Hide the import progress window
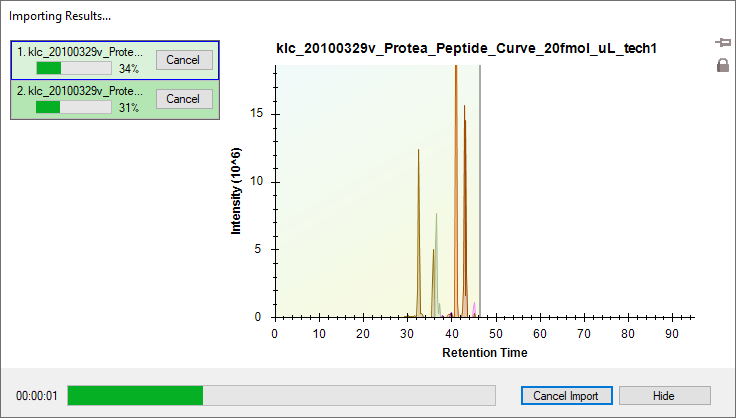The width and height of the screenshot is (736, 418). pyautogui.click(x=665, y=396)
